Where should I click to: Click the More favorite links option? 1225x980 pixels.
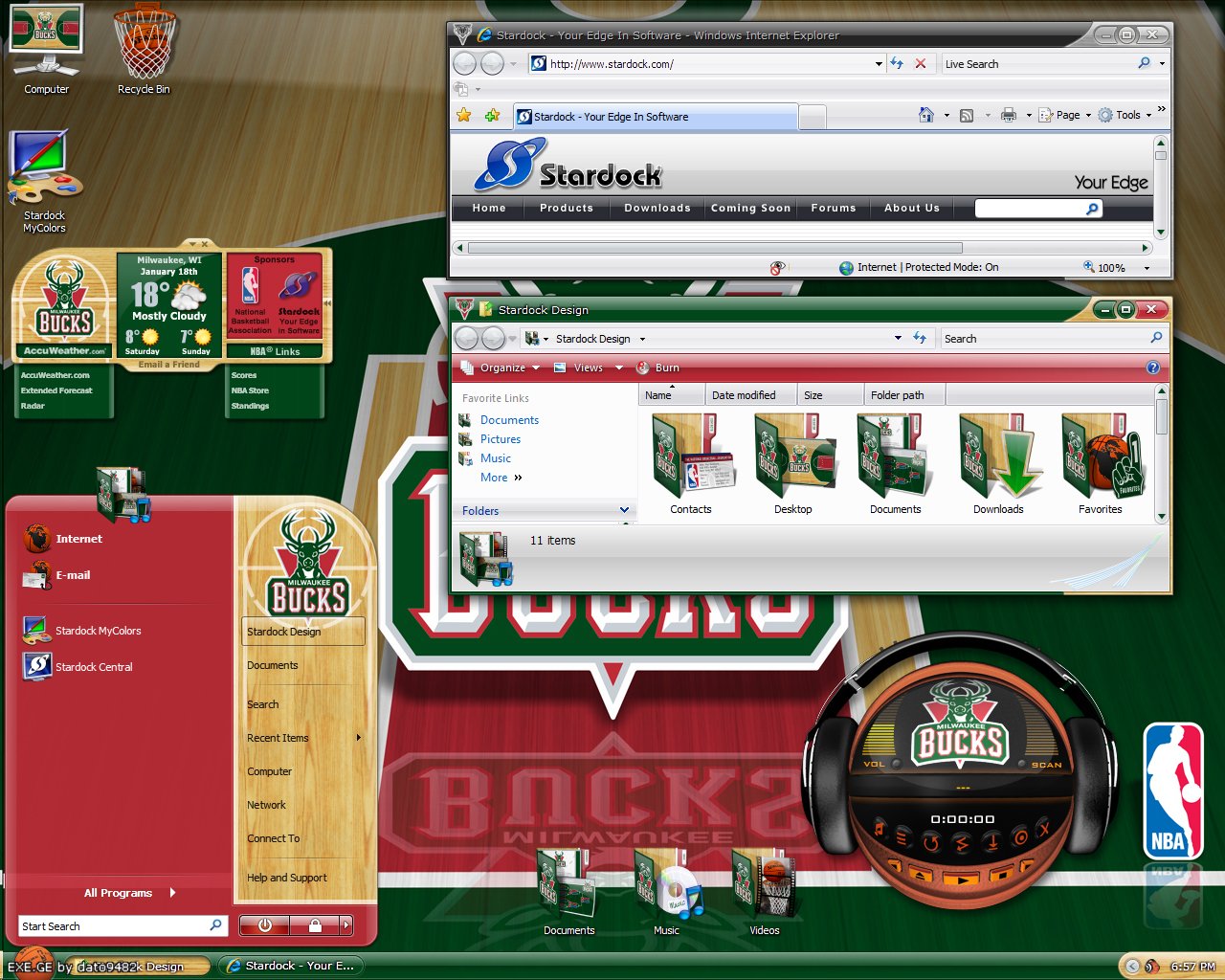501,478
